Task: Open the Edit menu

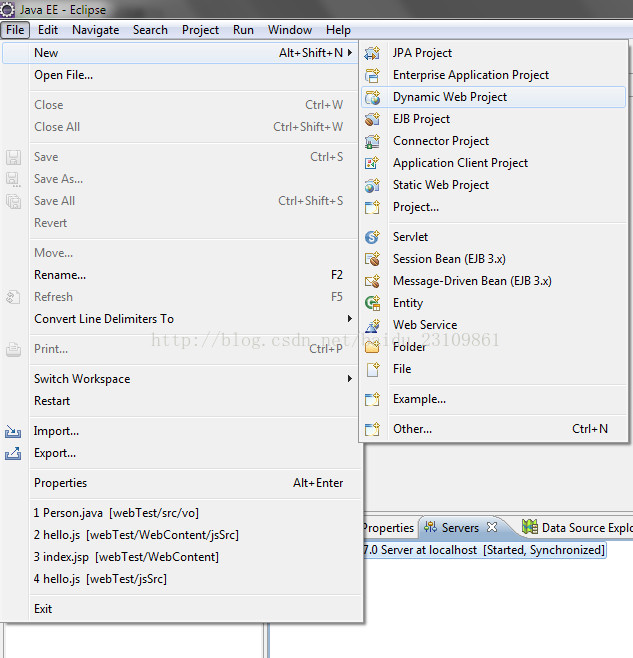Action: click(x=48, y=30)
